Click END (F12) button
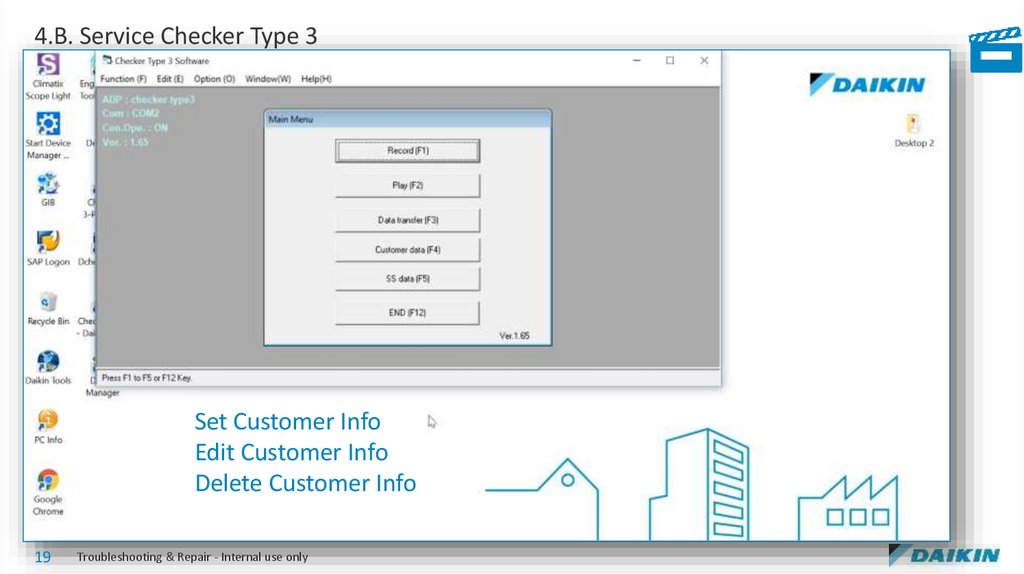 tap(408, 313)
